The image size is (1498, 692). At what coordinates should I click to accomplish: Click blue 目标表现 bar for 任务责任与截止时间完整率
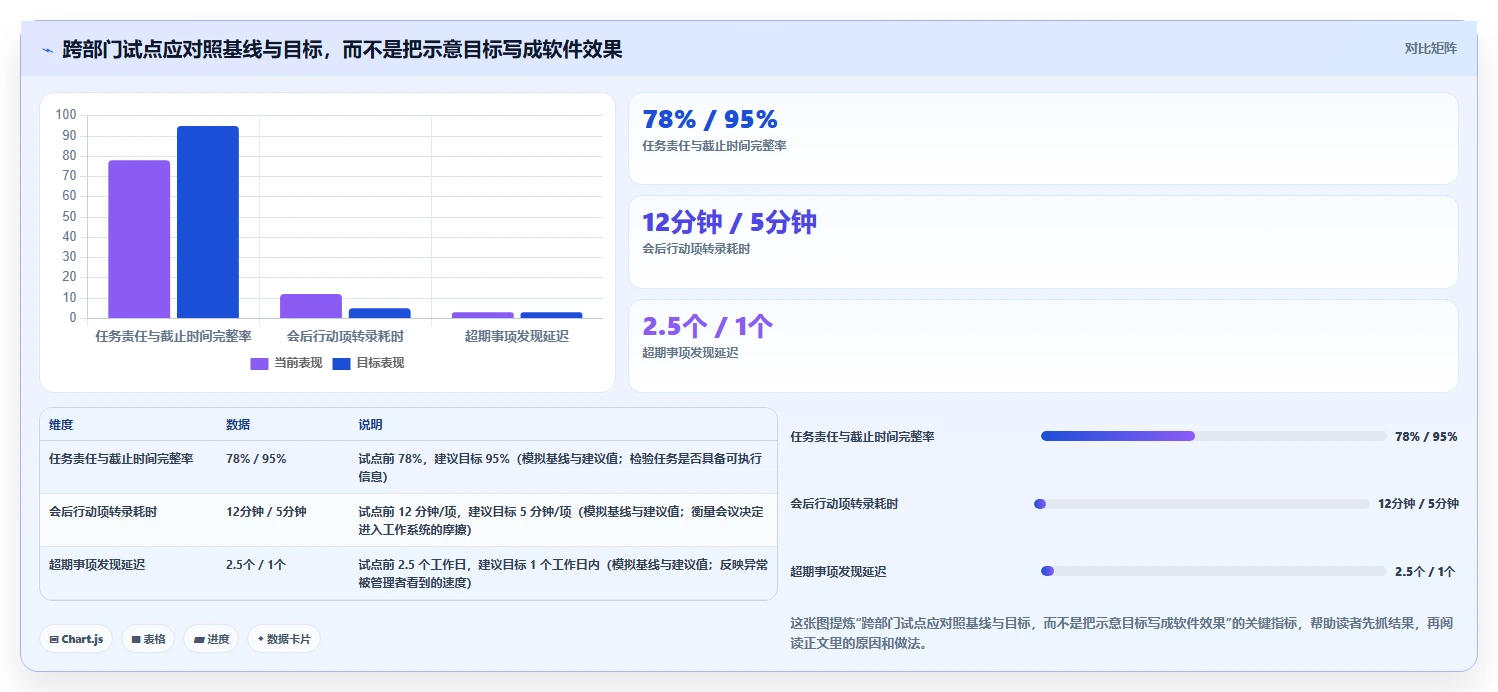[x=208, y=222]
